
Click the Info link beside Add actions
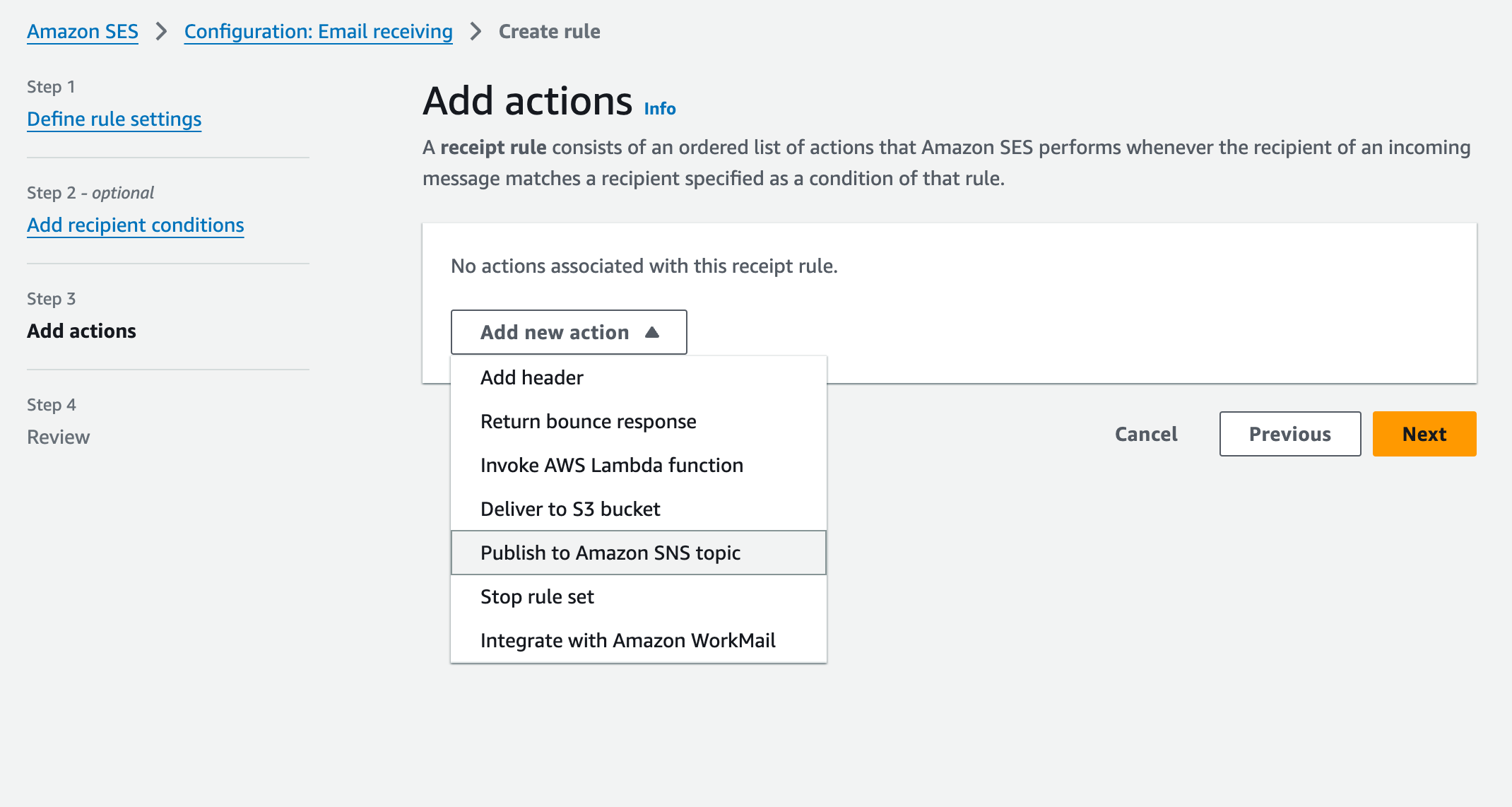[x=659, y=107]
